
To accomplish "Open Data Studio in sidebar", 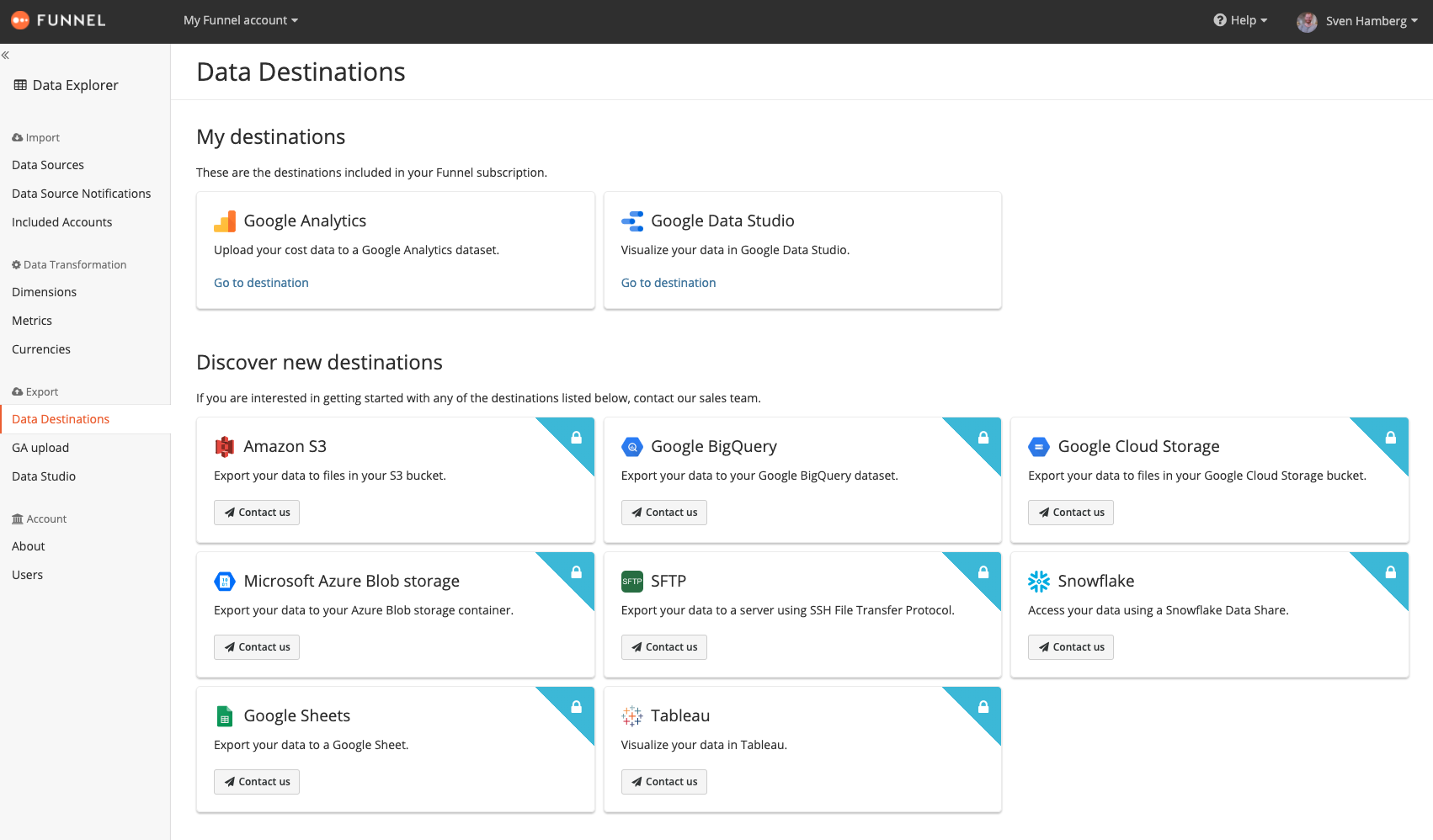I will click(44, 476).
